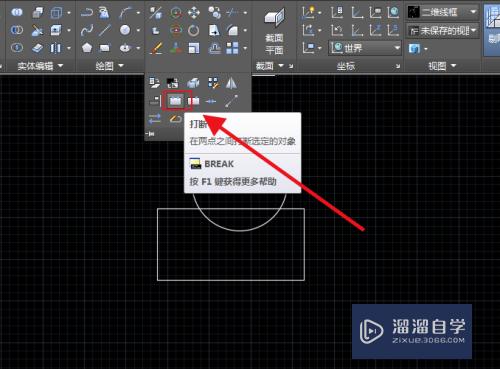Pin the expanded Modify panel open

(x=150, y=134)
